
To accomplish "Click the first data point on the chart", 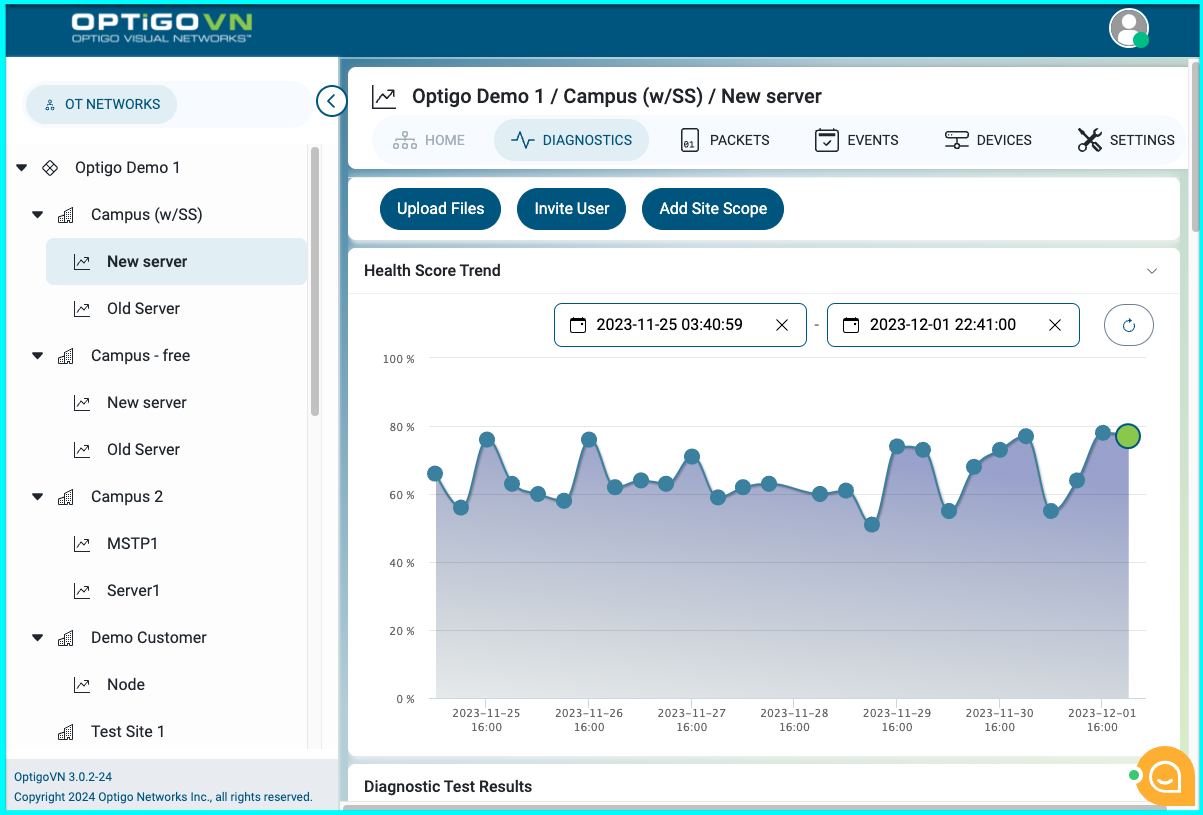I will pos(435,474).
